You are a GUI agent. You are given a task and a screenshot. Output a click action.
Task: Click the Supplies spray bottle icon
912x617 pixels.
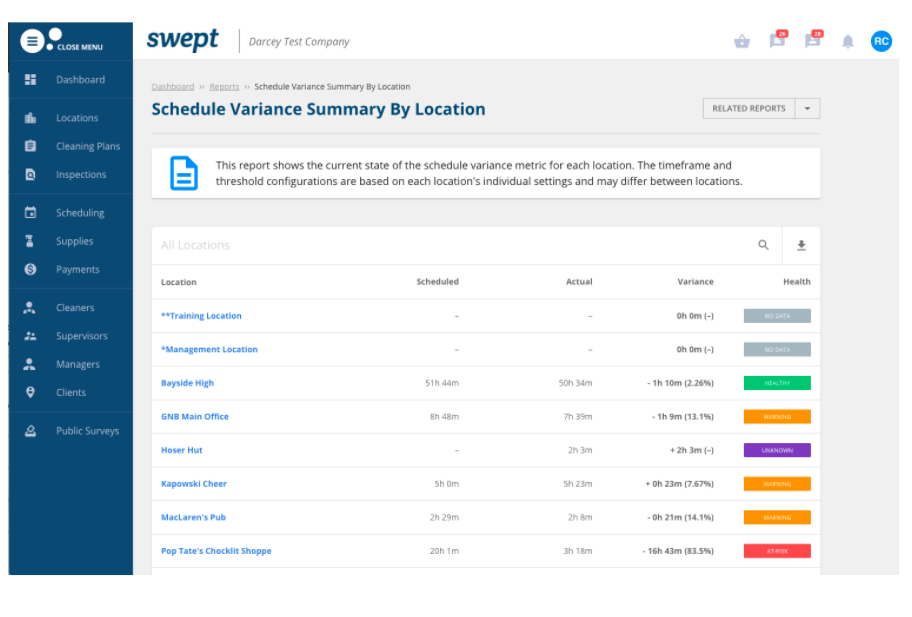(x=30, y=241)
